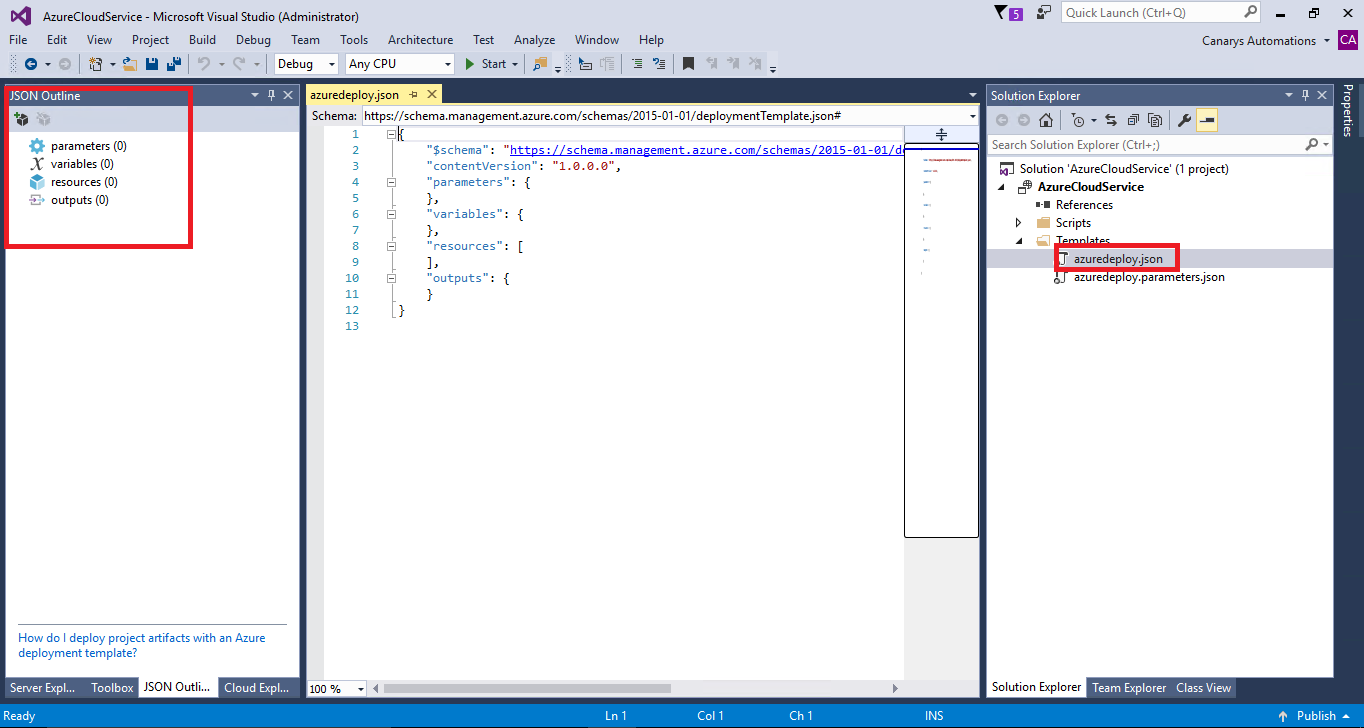
Task: Collapse the AzureCloudService project node
Action: [x=1002, y=187]
